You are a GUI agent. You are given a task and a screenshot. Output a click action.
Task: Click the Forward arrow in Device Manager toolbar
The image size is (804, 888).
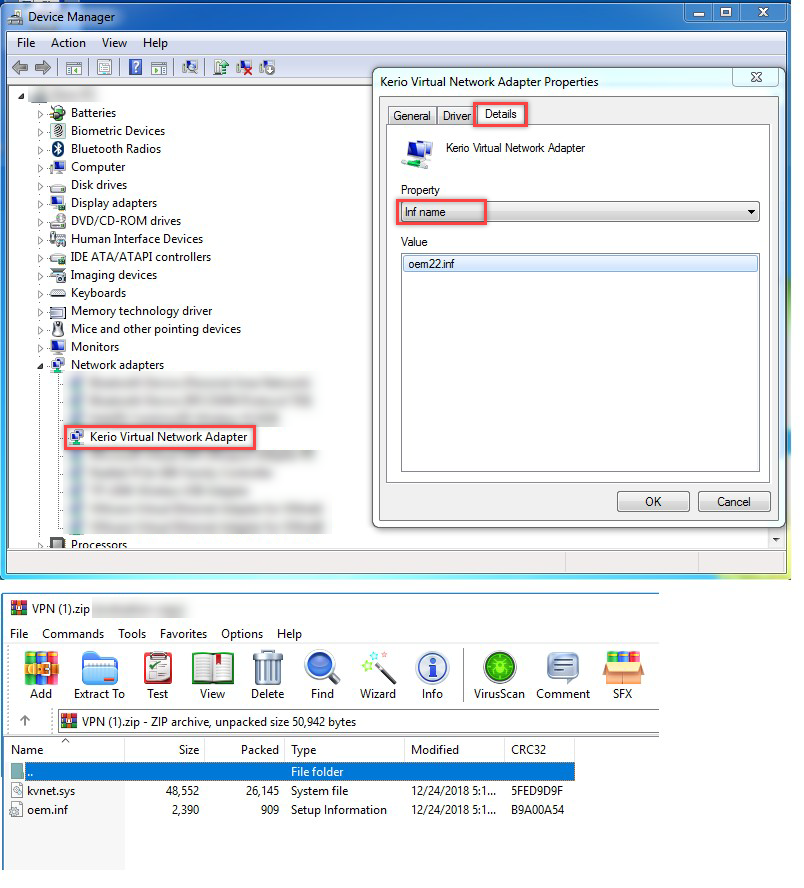pyautogui.click(x=43, y=68)
